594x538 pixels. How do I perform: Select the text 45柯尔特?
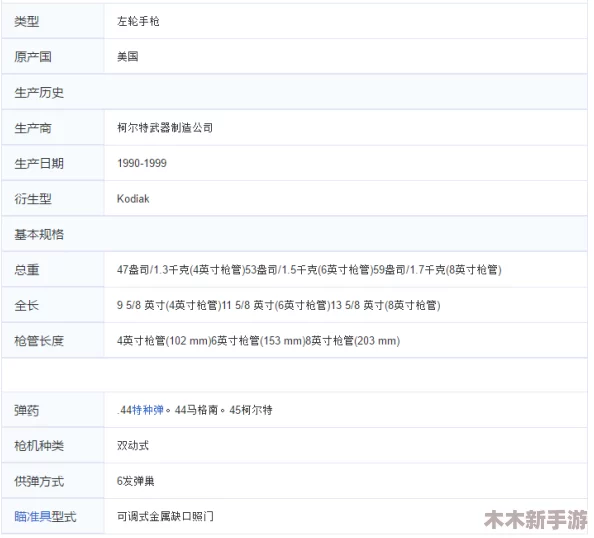[x=251, y=410]
